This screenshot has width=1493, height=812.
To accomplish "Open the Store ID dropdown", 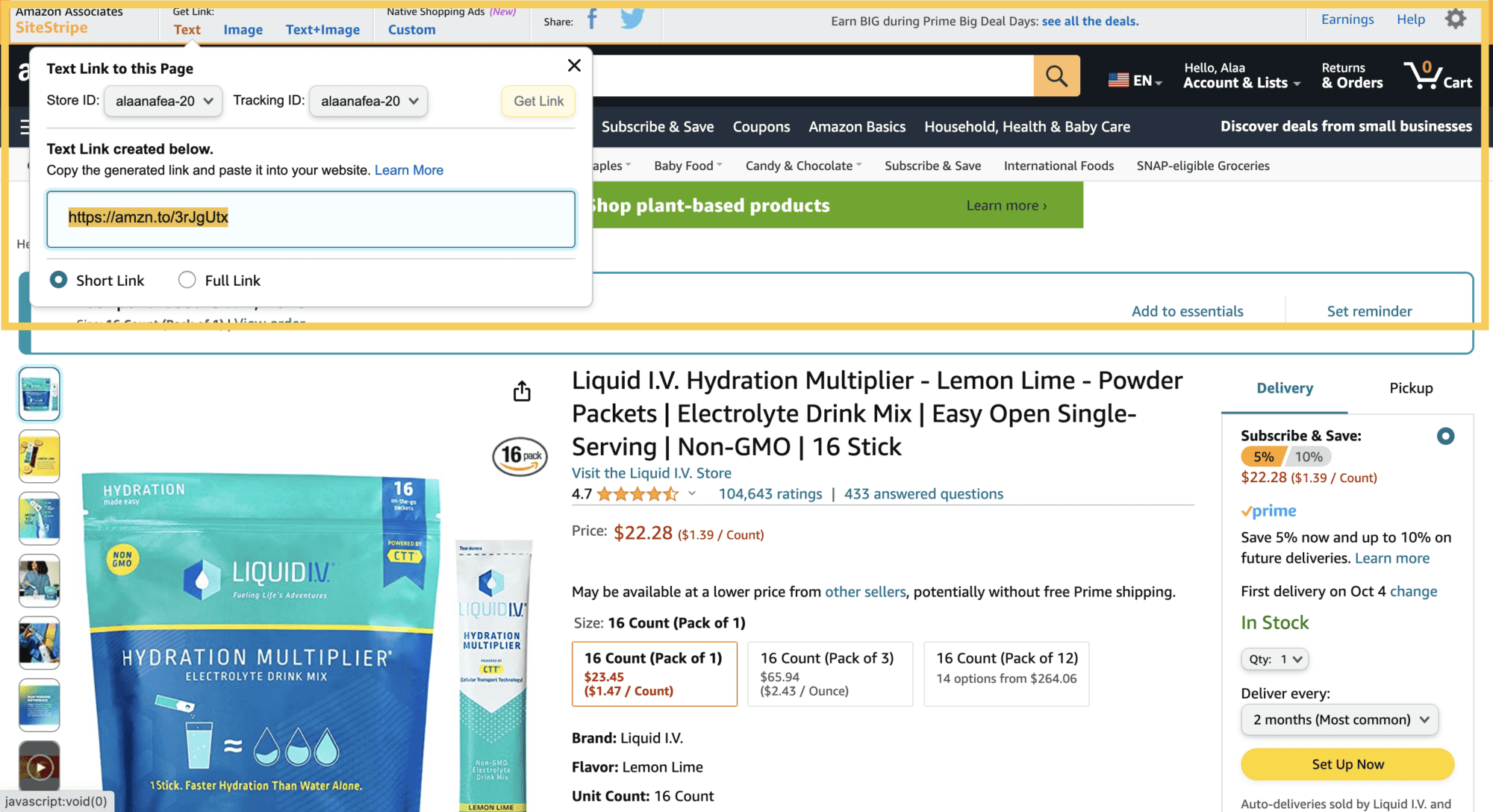I will pos(163,101).
